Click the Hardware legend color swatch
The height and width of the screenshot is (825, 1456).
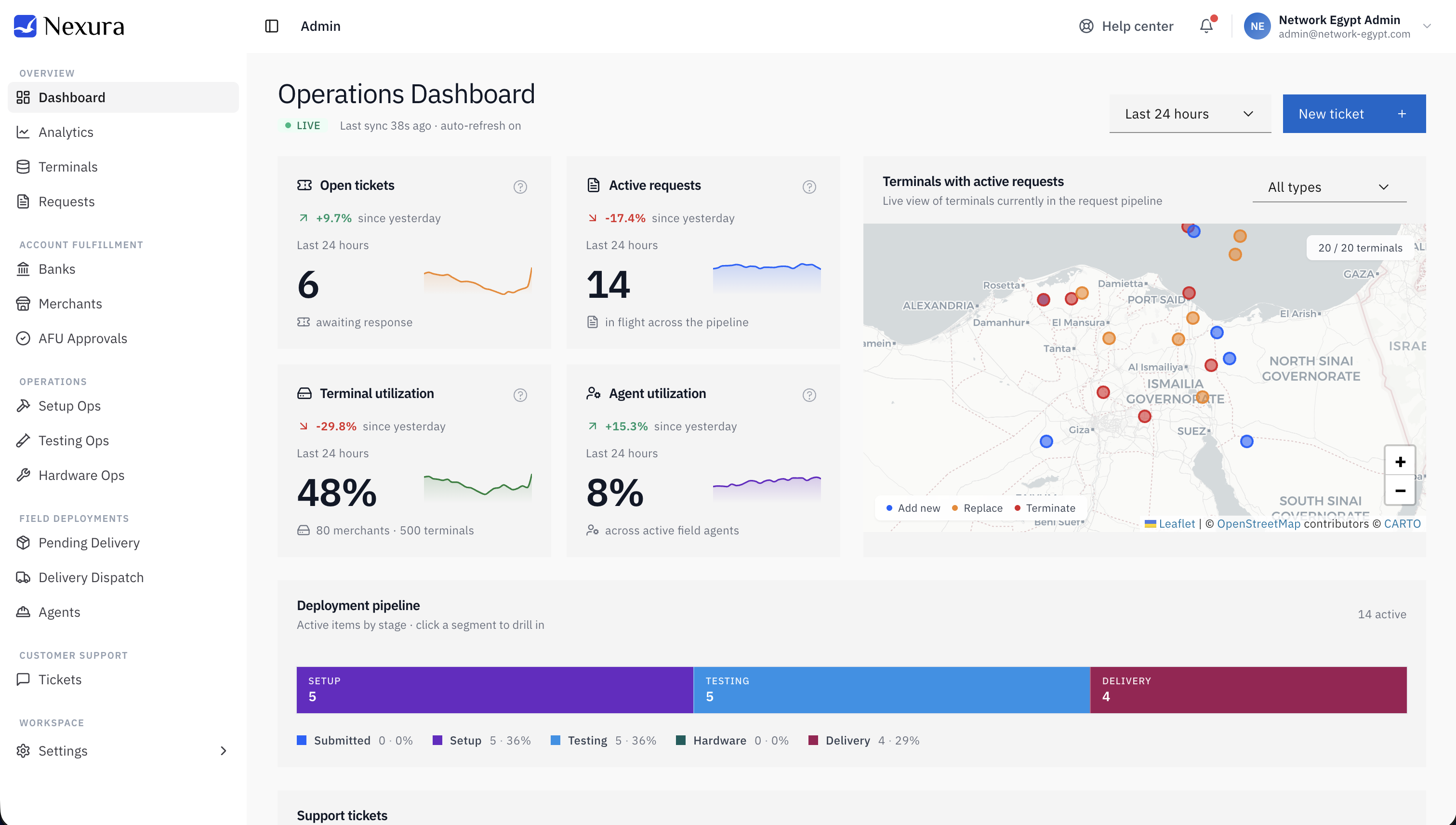click(681, 740)
